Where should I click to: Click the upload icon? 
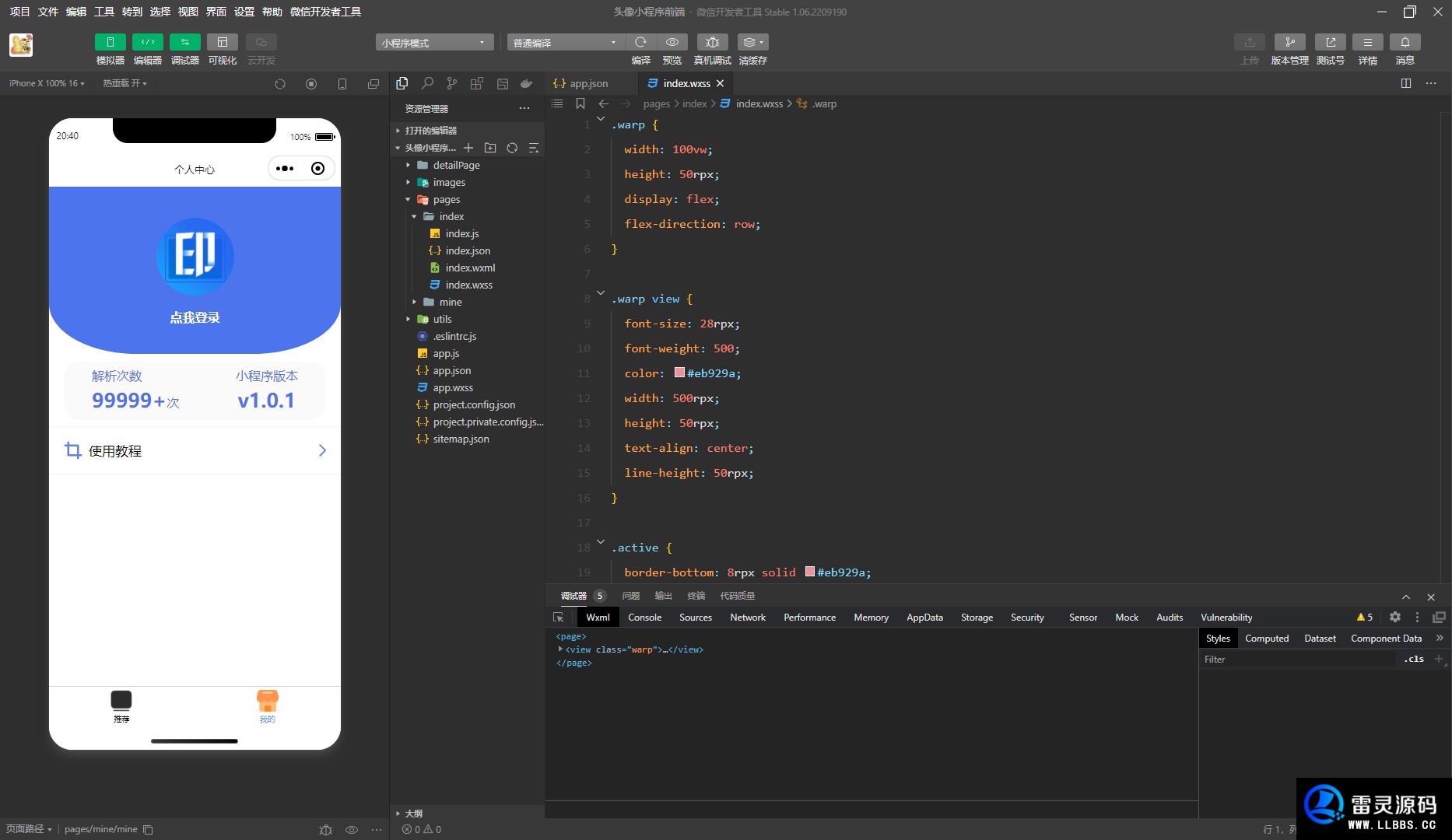(x=1249, y=42)
